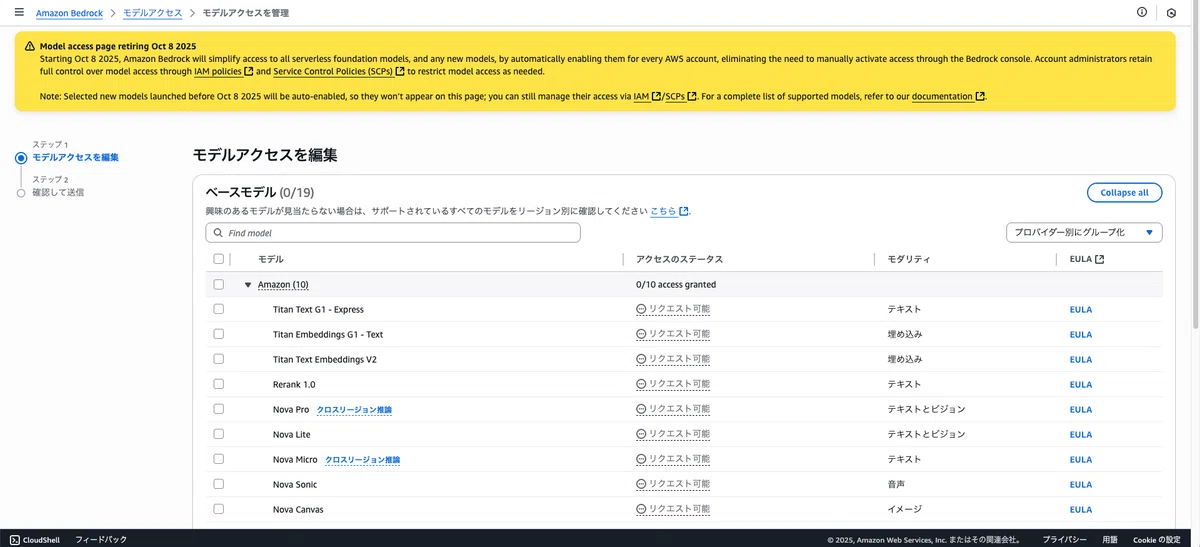Select the header checkbox for all models
This screenshot has width=1200, height=547.
coord(219,259)
